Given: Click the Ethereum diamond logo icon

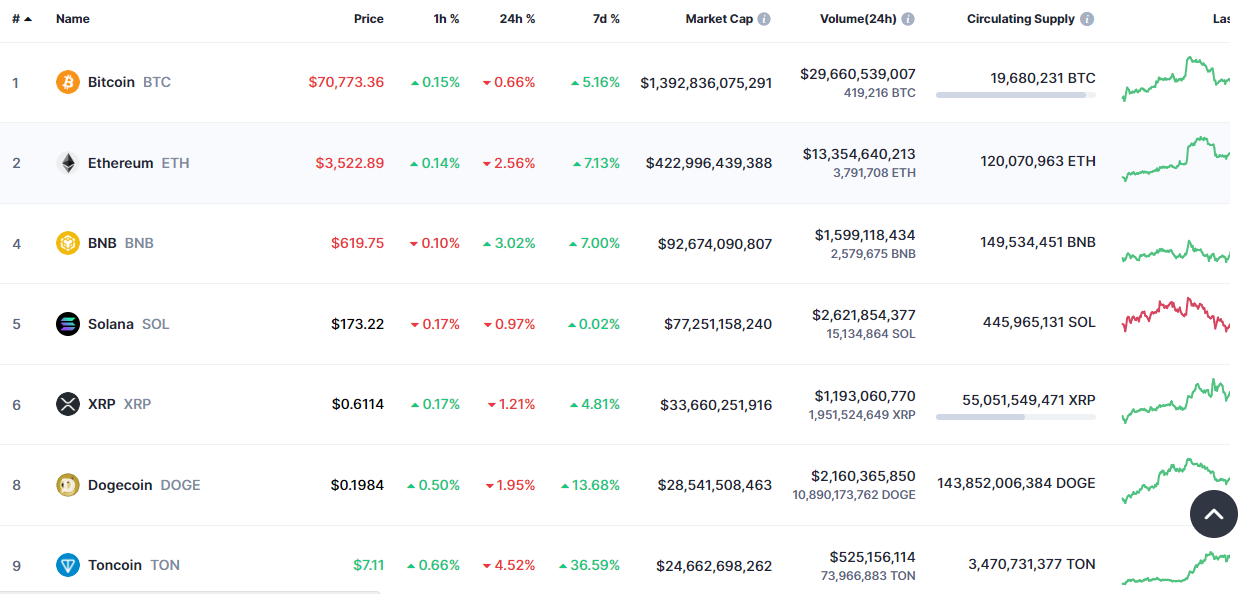Looking at the screenshot, I should tap(68, 163).
